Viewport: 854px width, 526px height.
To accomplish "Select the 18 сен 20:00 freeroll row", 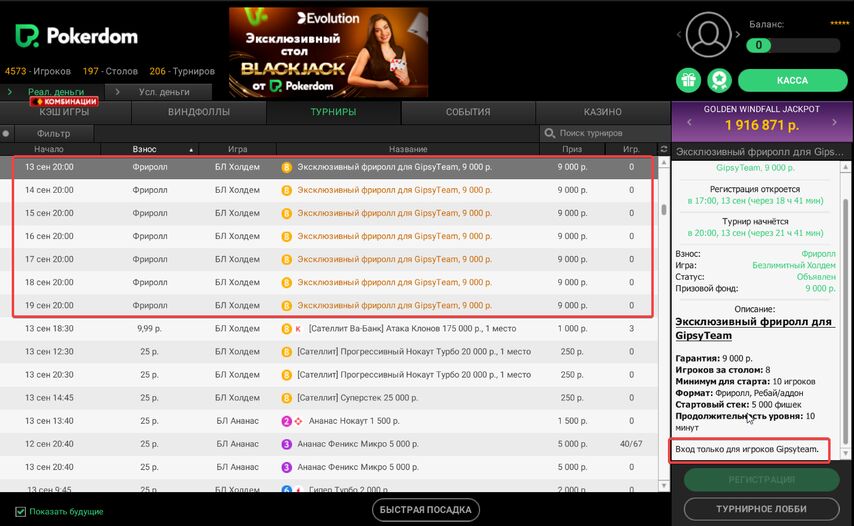I will click(x=328, y=283).
